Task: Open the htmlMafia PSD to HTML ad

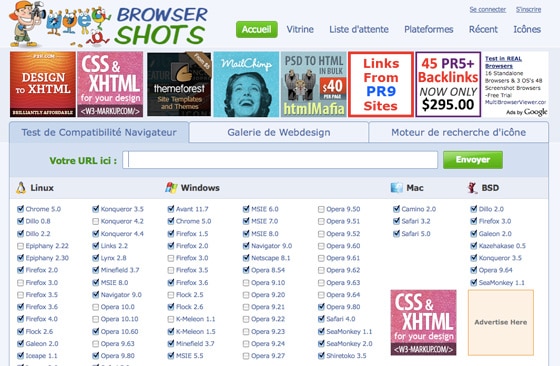Action: point(314,84)
